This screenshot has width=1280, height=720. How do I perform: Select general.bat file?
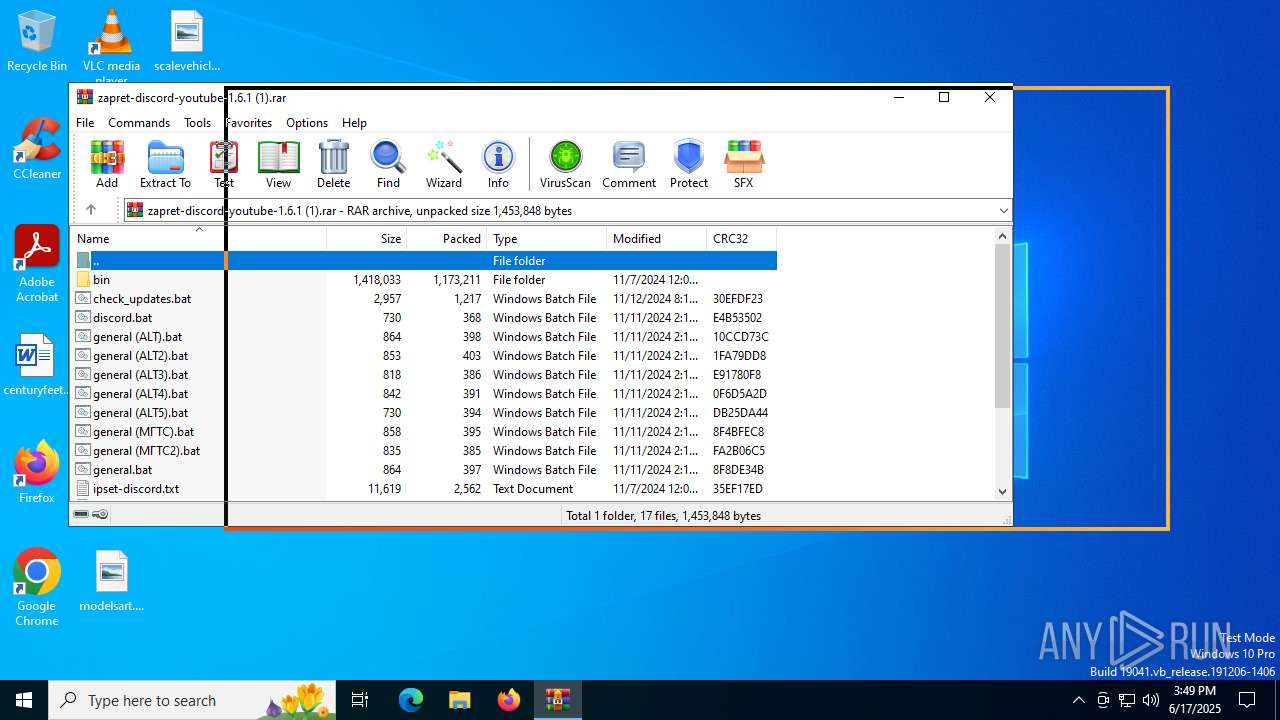pos(425,470)
